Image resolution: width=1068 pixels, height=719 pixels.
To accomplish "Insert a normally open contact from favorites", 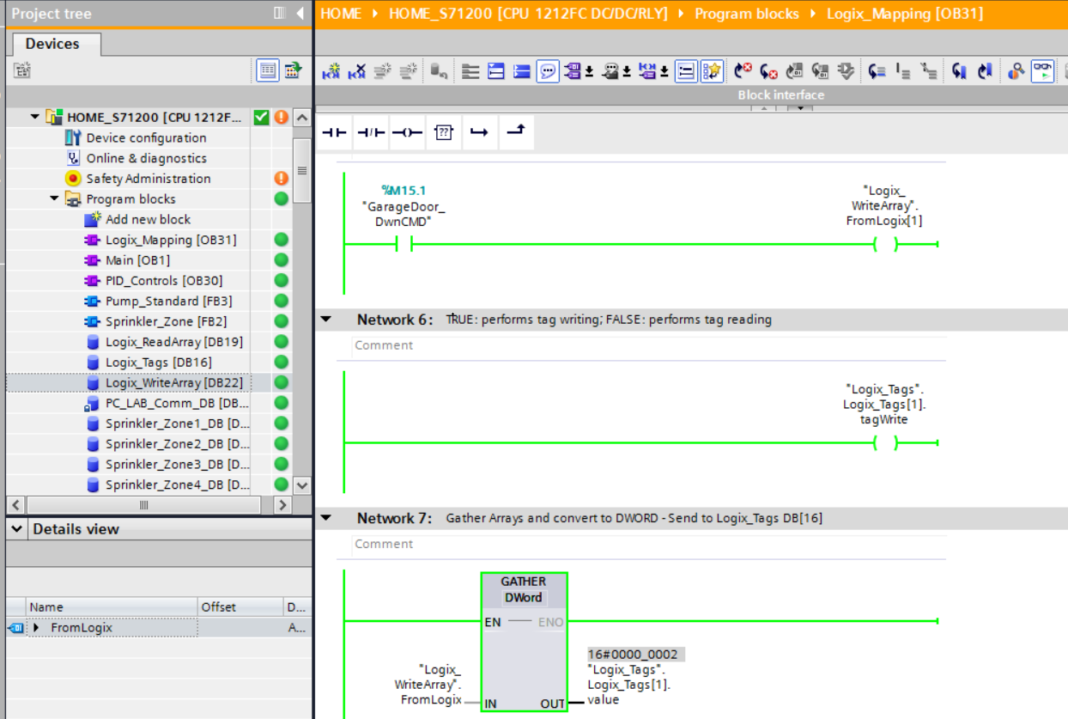I will (335, 131).
